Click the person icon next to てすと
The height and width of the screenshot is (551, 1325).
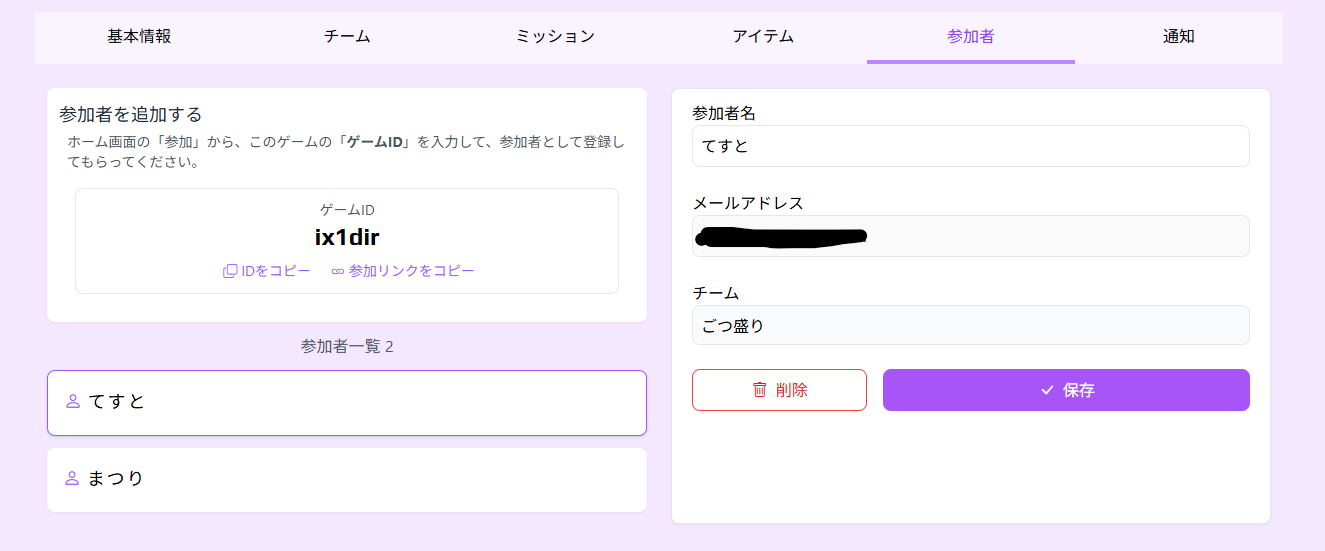pyautogui.click(x=72, y=402)
